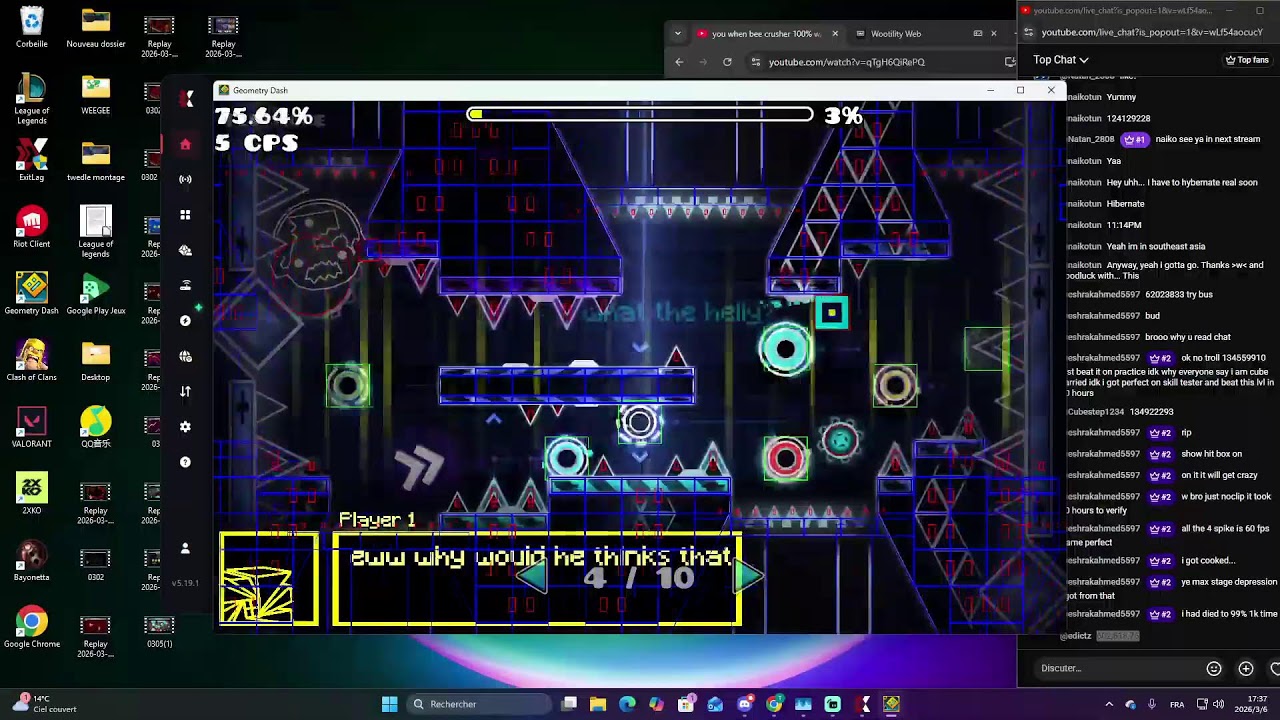Close the Wootility Web tab

[x=993, y=34]
